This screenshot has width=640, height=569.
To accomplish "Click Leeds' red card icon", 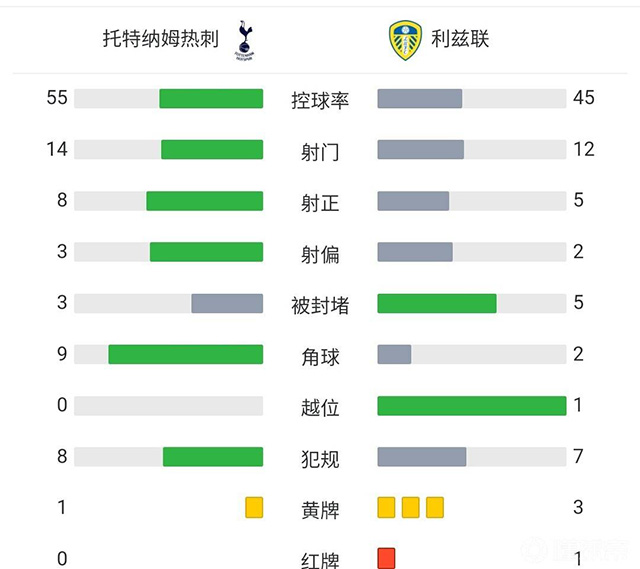I will [387, 558].
